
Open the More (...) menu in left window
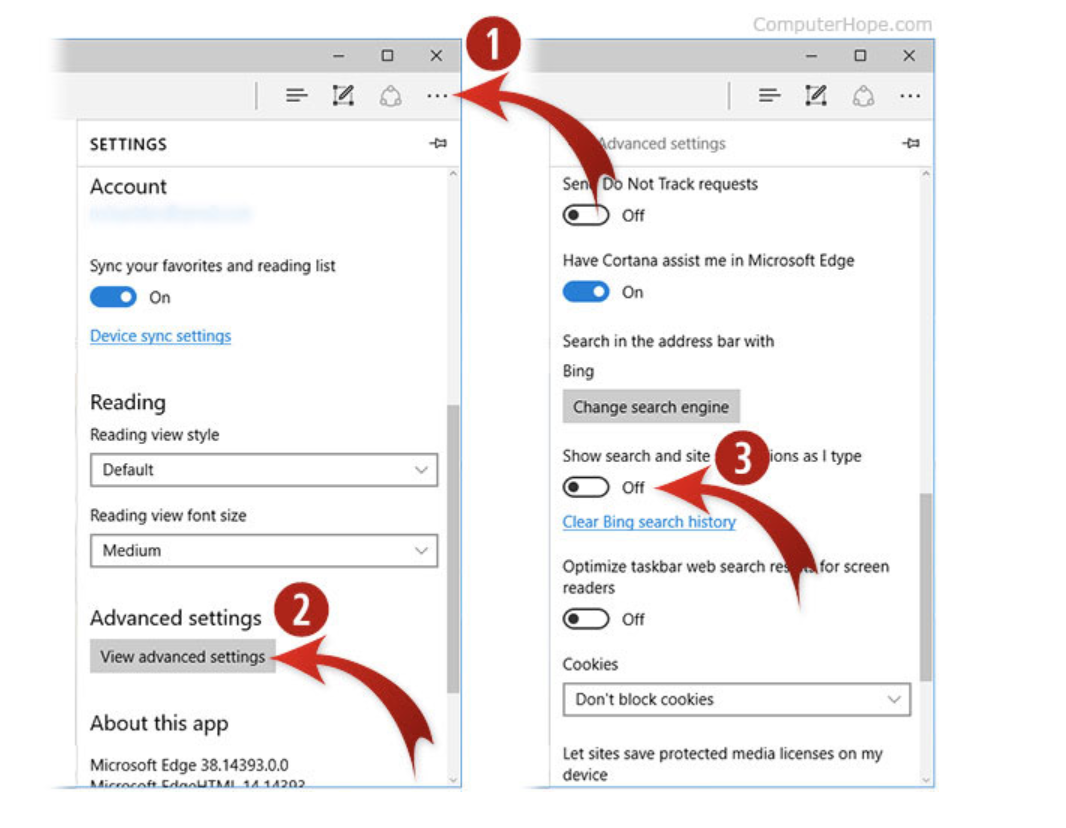437,96
